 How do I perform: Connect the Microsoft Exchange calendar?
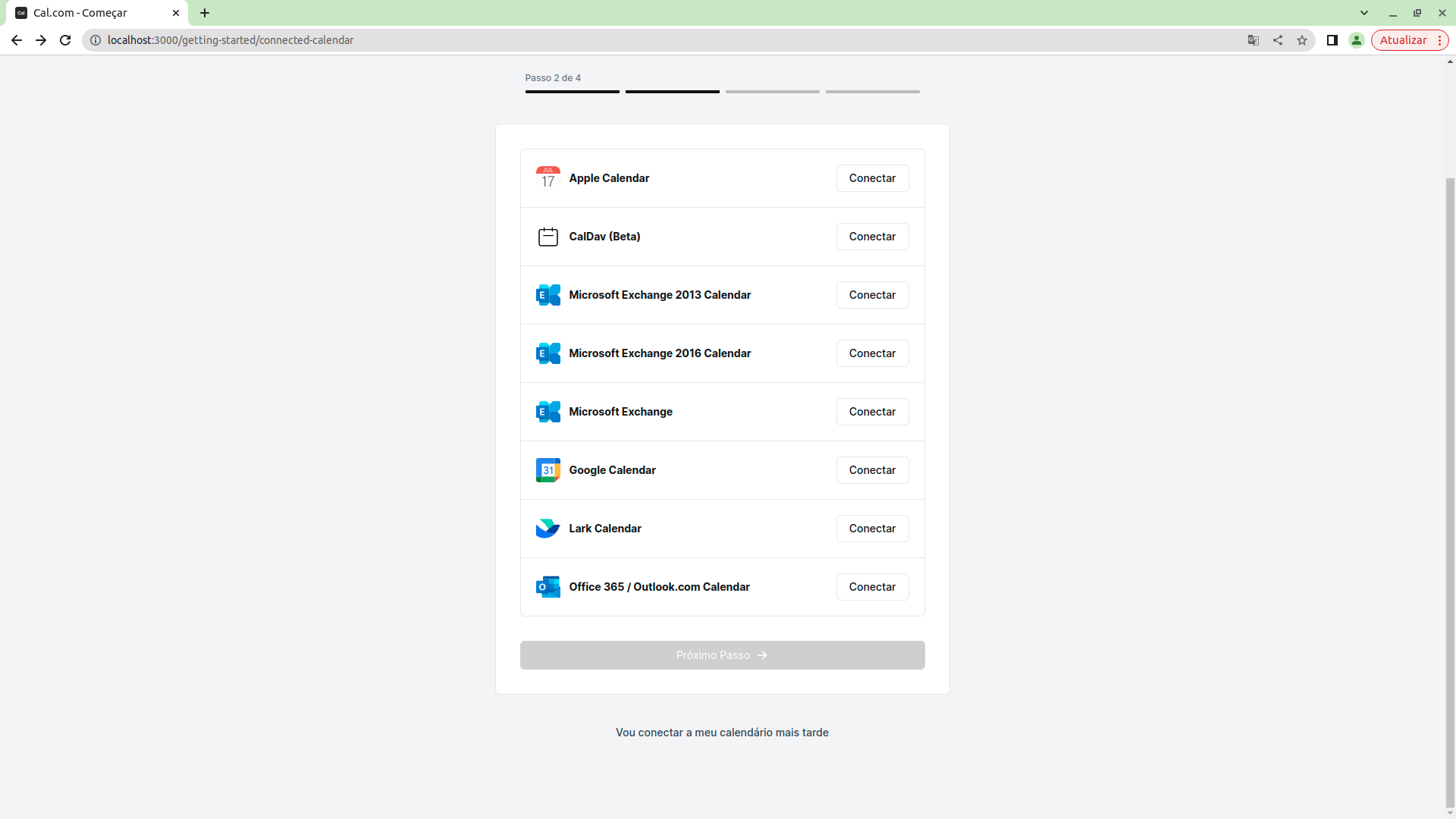coord(872,412)
